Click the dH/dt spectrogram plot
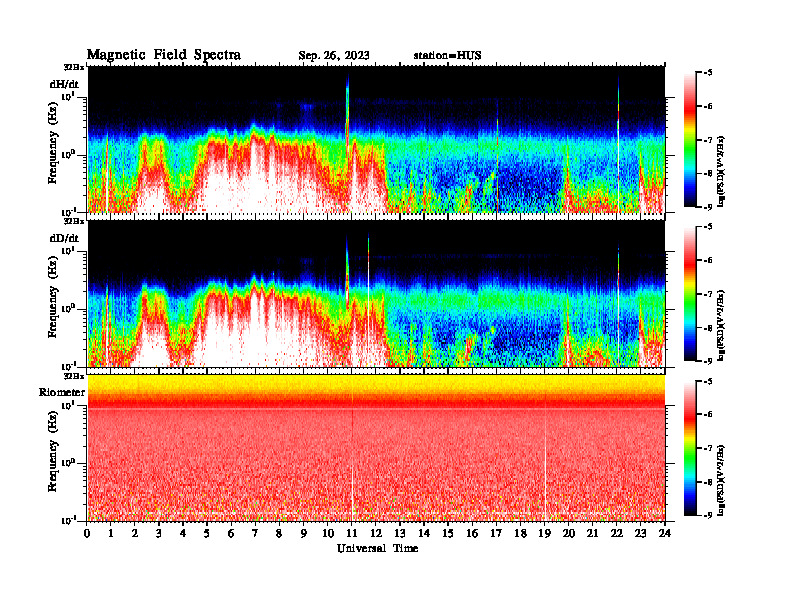This screenshot has width=792, height=612. [376, 139]
